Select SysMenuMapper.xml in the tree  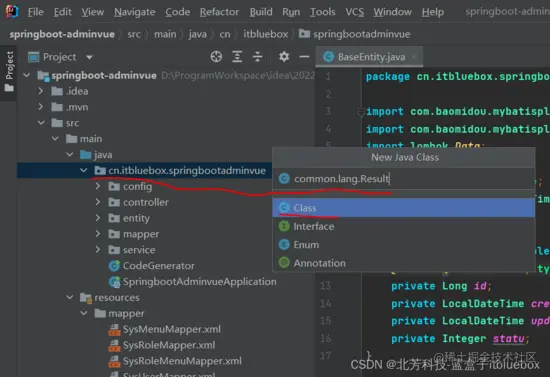tap(172, 329)
